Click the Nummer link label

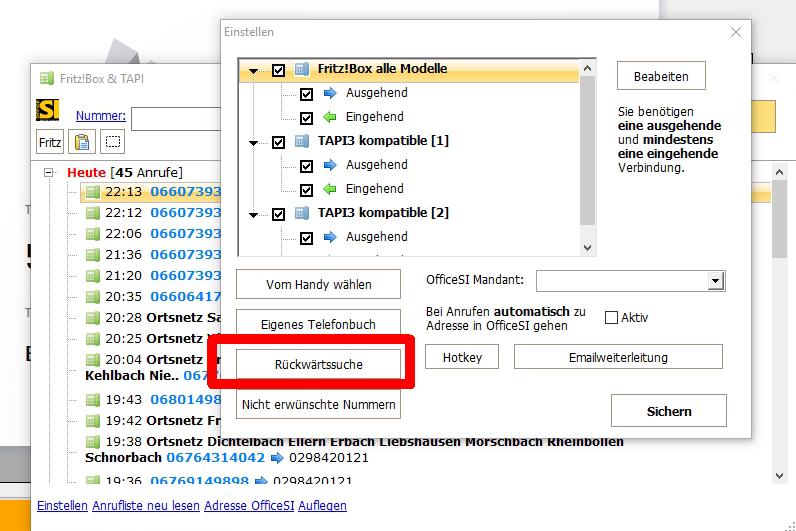101,116
